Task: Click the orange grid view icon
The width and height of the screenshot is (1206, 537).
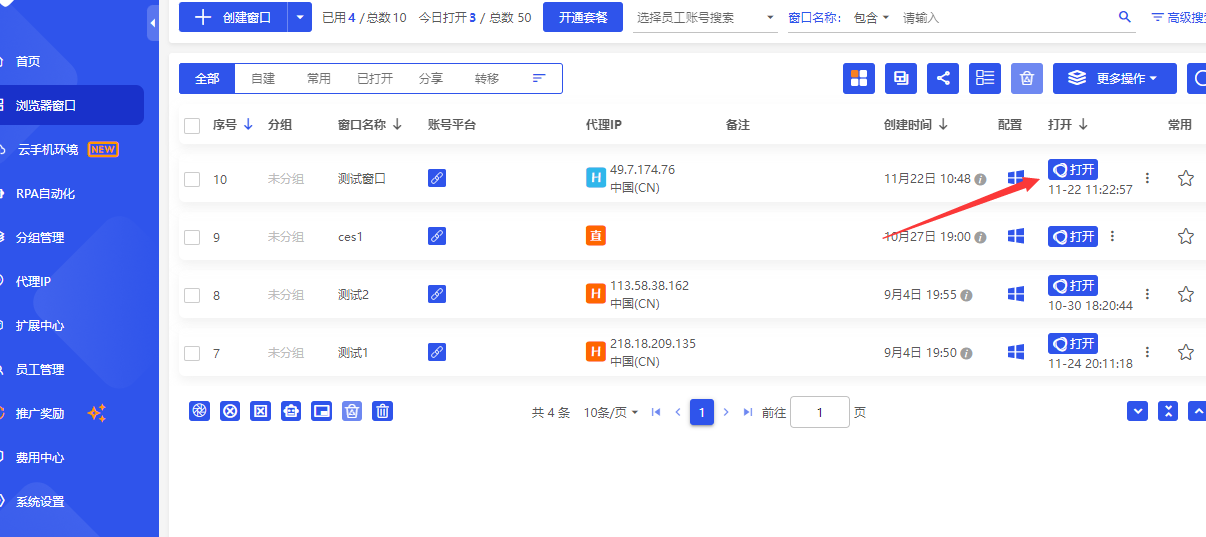Action: tap(858, 79)
